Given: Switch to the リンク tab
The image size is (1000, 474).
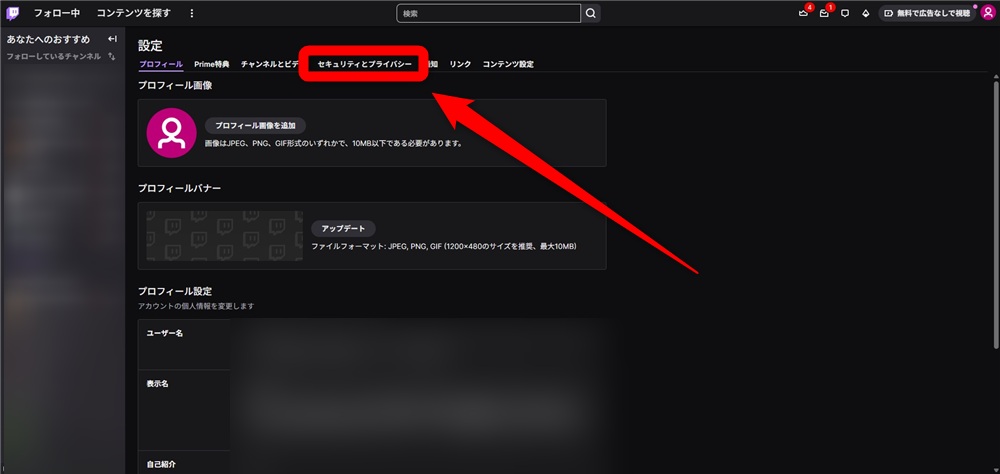Looking at the screenshot, I should coord(460,64).
